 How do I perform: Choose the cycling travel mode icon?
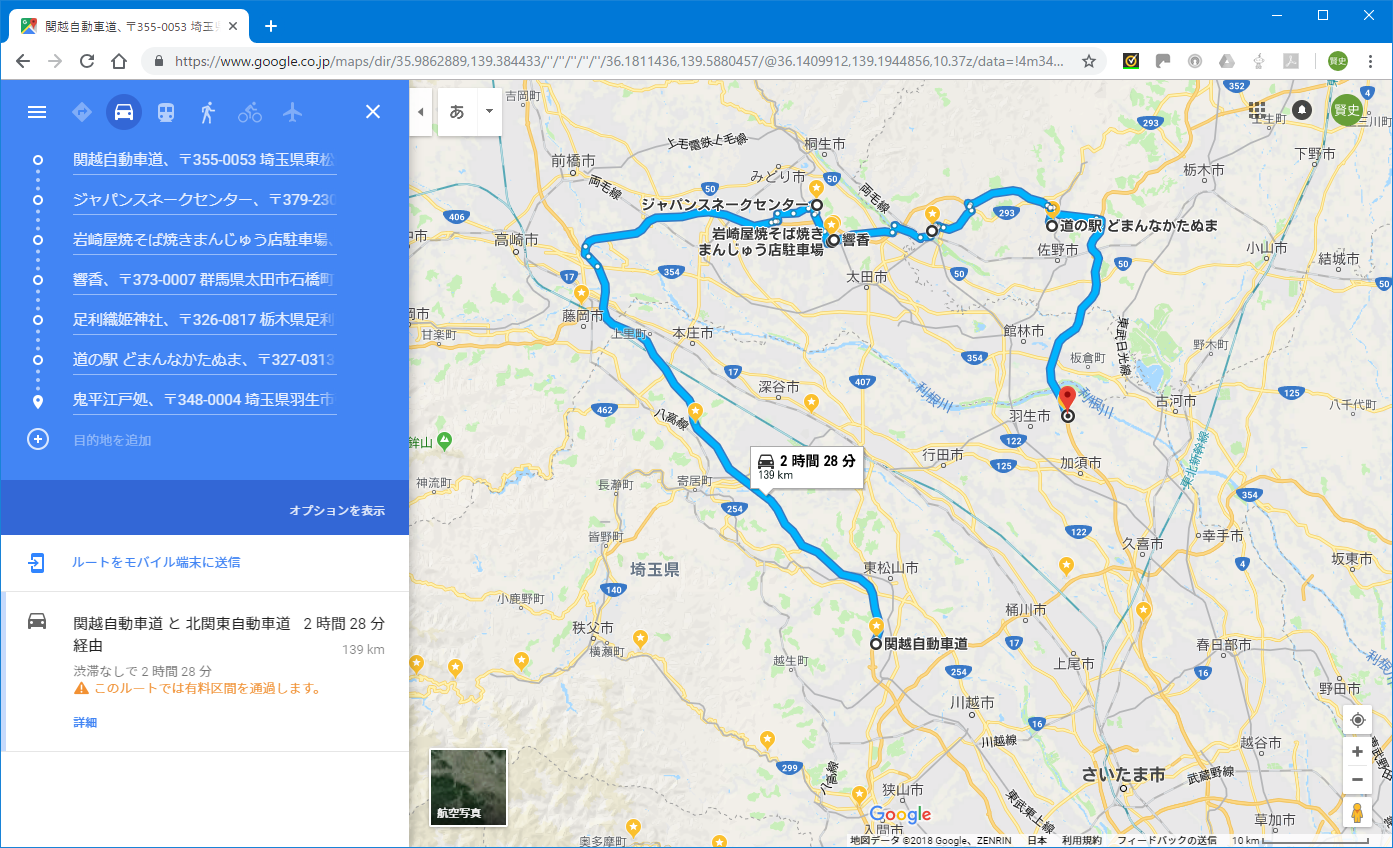pos(250,112)
